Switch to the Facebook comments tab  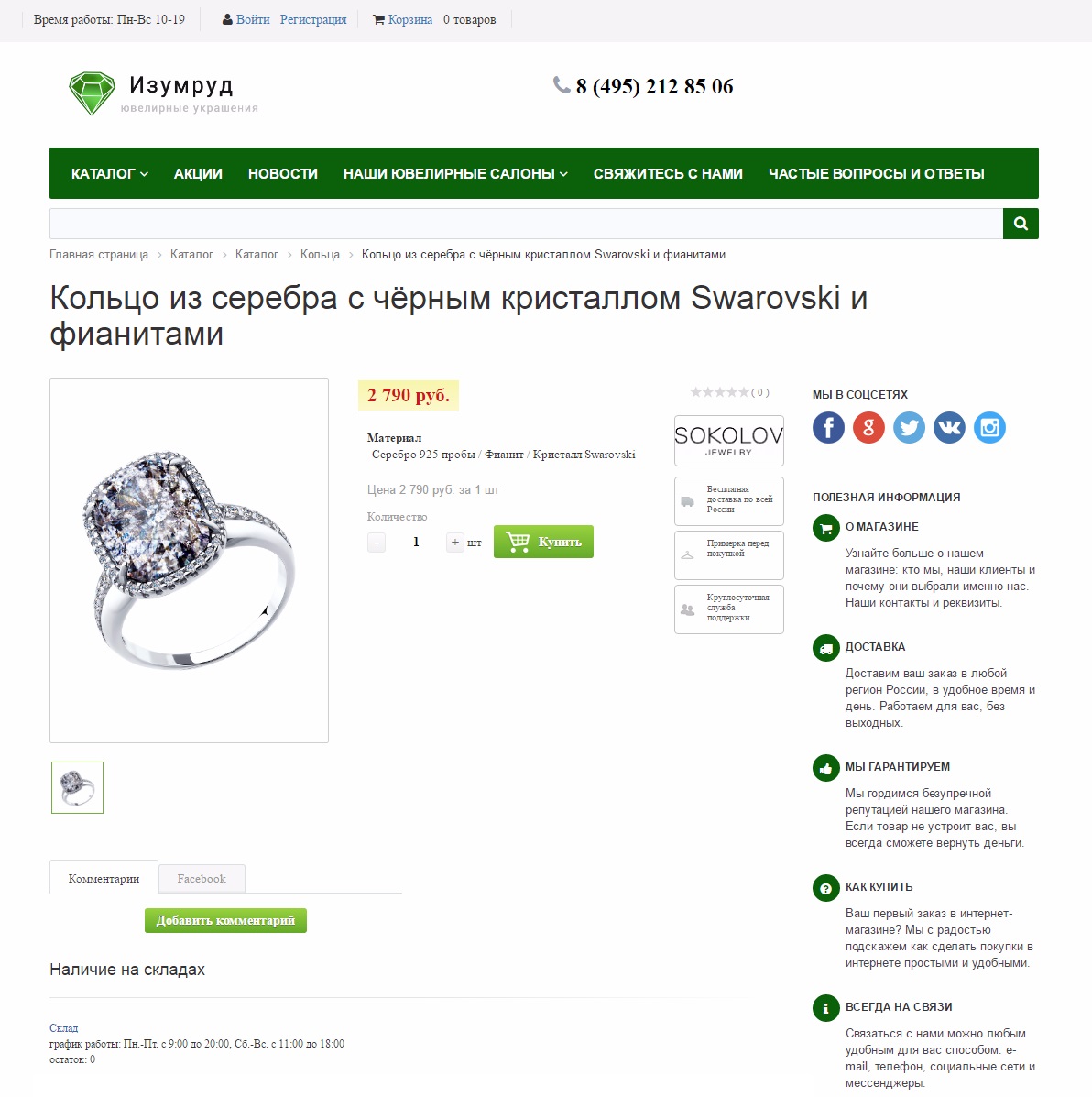click(x=202, y=879)
